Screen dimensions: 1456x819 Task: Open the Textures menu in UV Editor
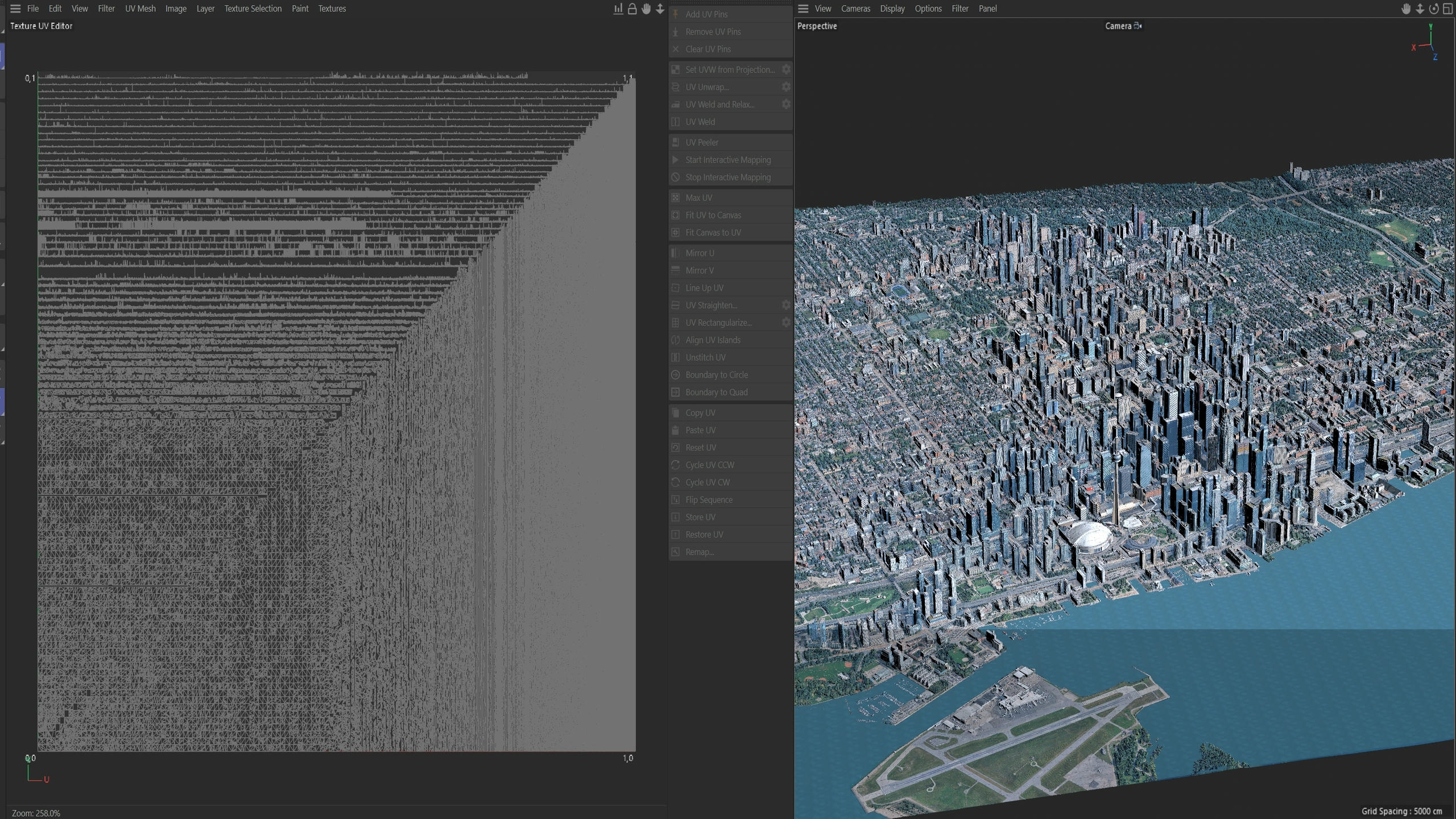[332, 9]
